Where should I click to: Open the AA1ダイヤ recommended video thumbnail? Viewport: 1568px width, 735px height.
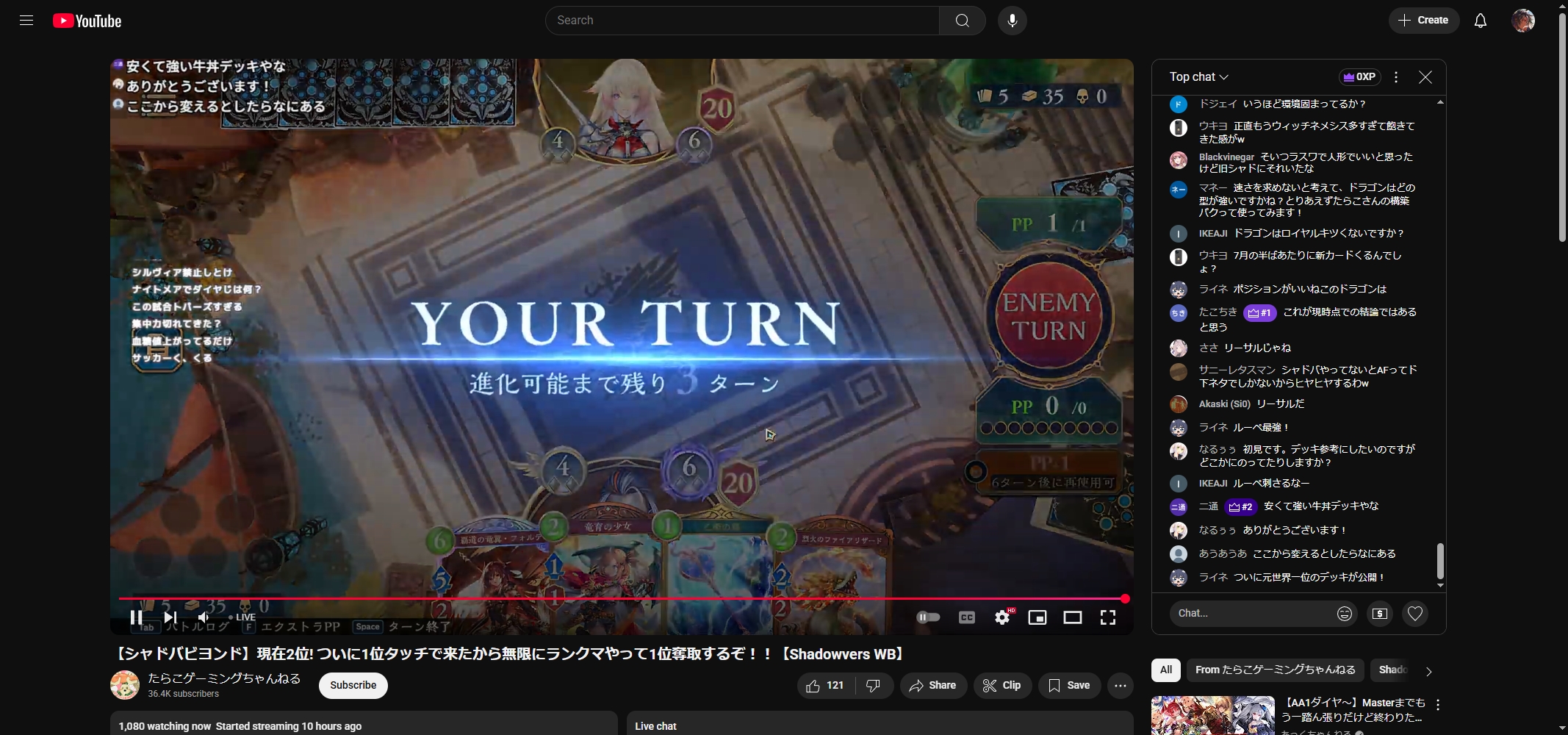pyautogui.click(x=1212, y=715)
